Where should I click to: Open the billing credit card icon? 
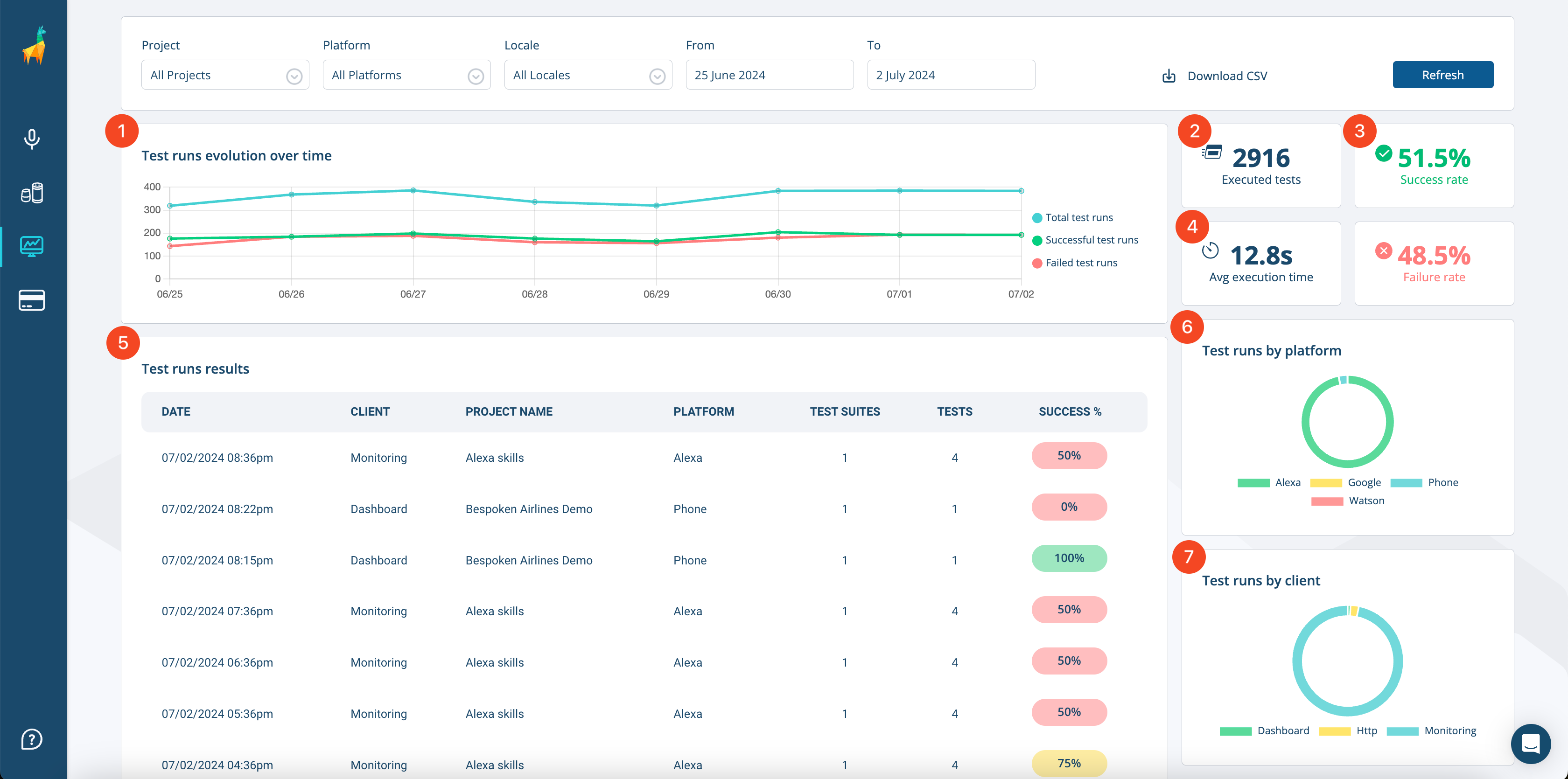pyautogui.click(x=32, y=300)
